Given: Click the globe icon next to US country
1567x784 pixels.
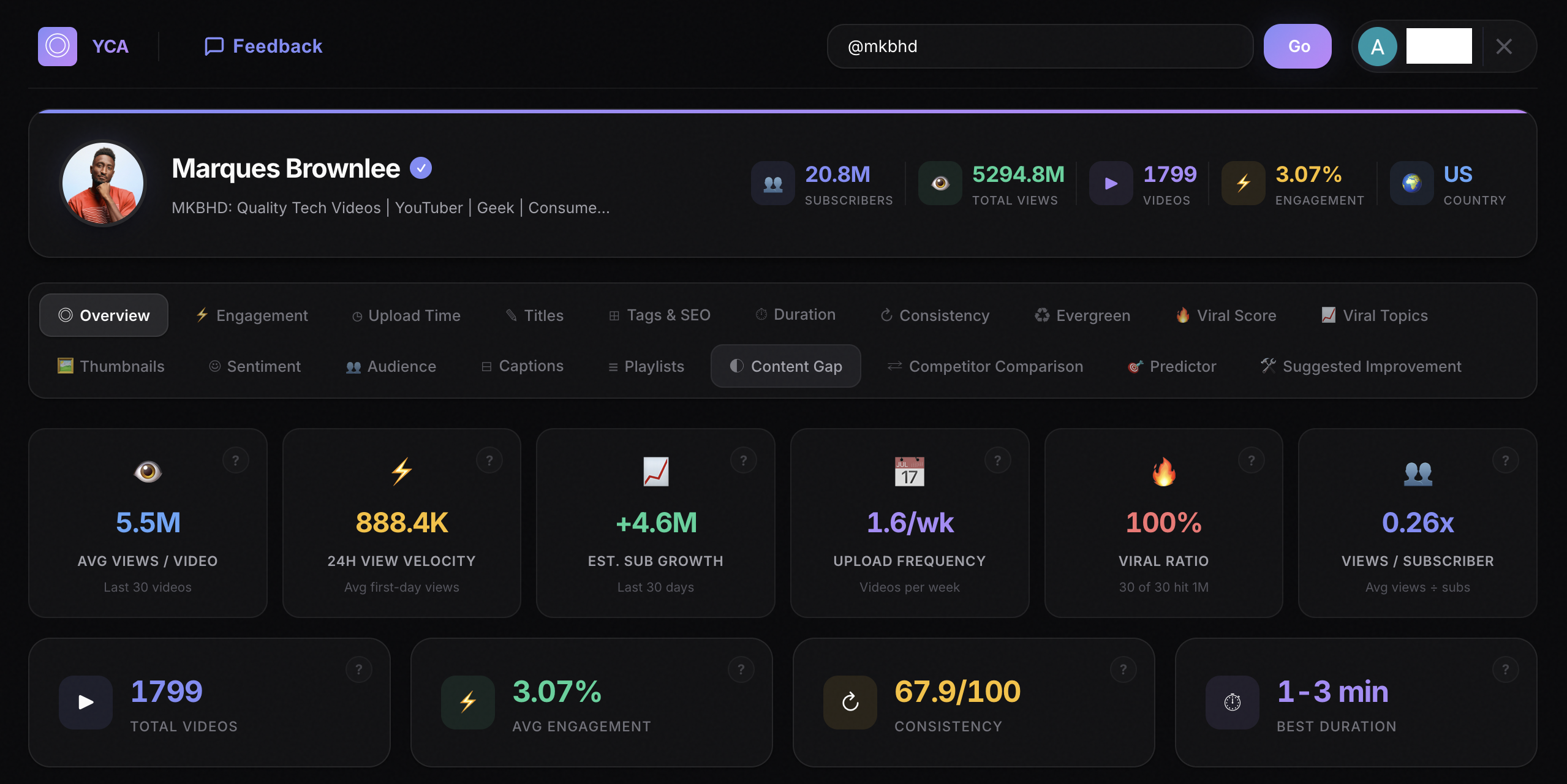Looking at the screenshot, I should pos(1412,183).
